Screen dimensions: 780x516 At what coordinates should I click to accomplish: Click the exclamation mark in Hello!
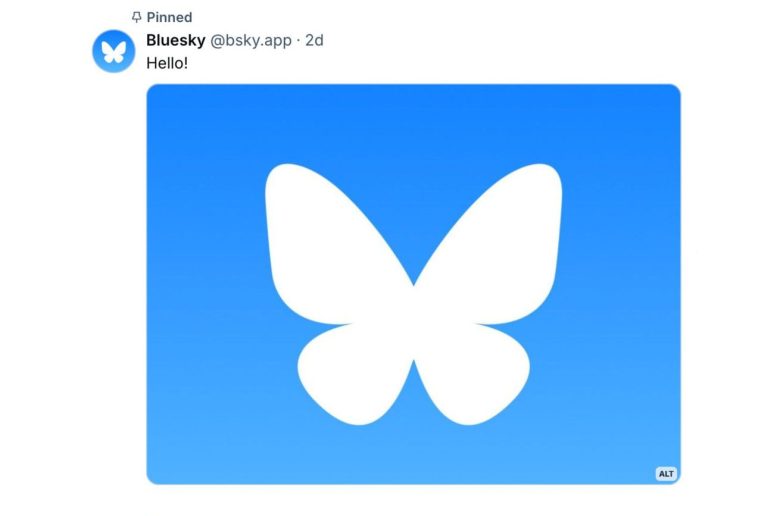186,63
